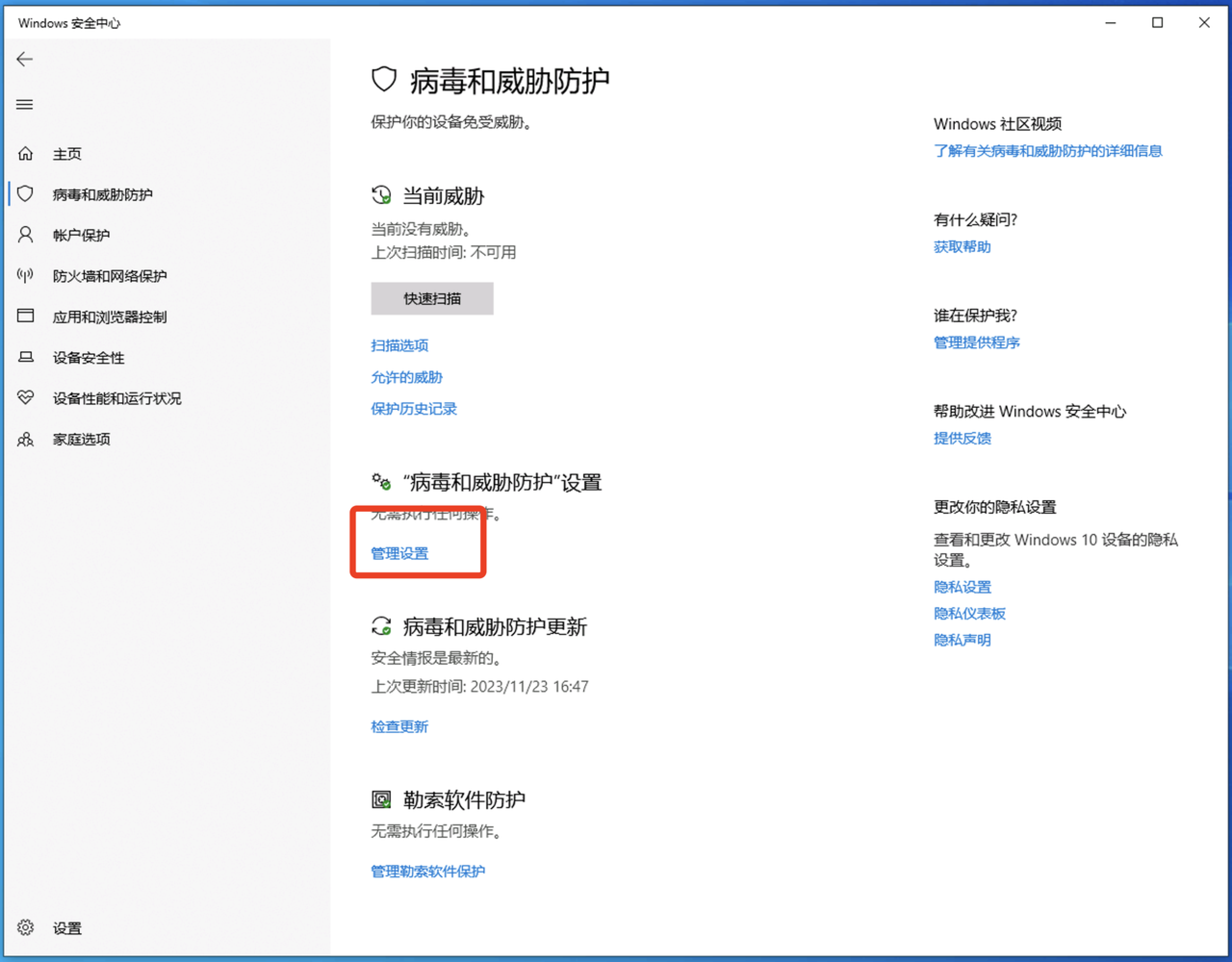Click the home icon beside 主页
This screenshot has height=962, width=1232.
(26, 153)
